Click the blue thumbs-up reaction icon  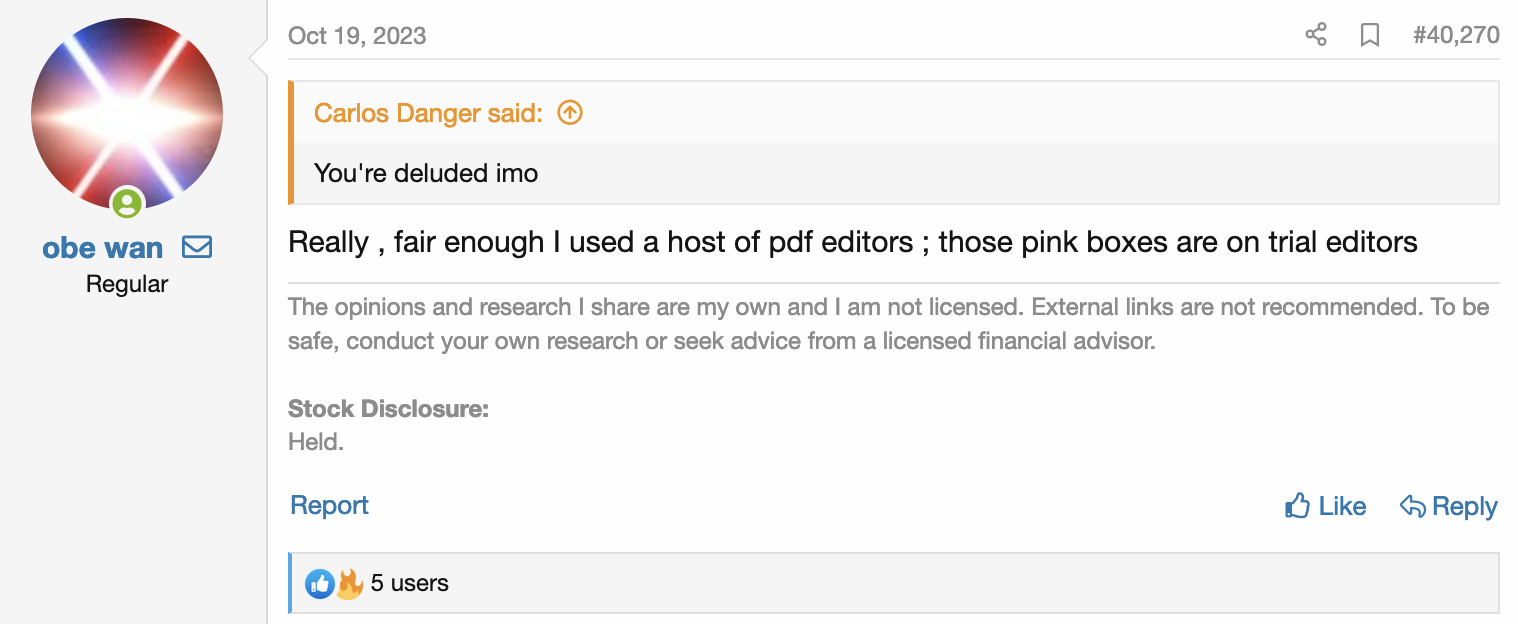[x=320, y=583]
